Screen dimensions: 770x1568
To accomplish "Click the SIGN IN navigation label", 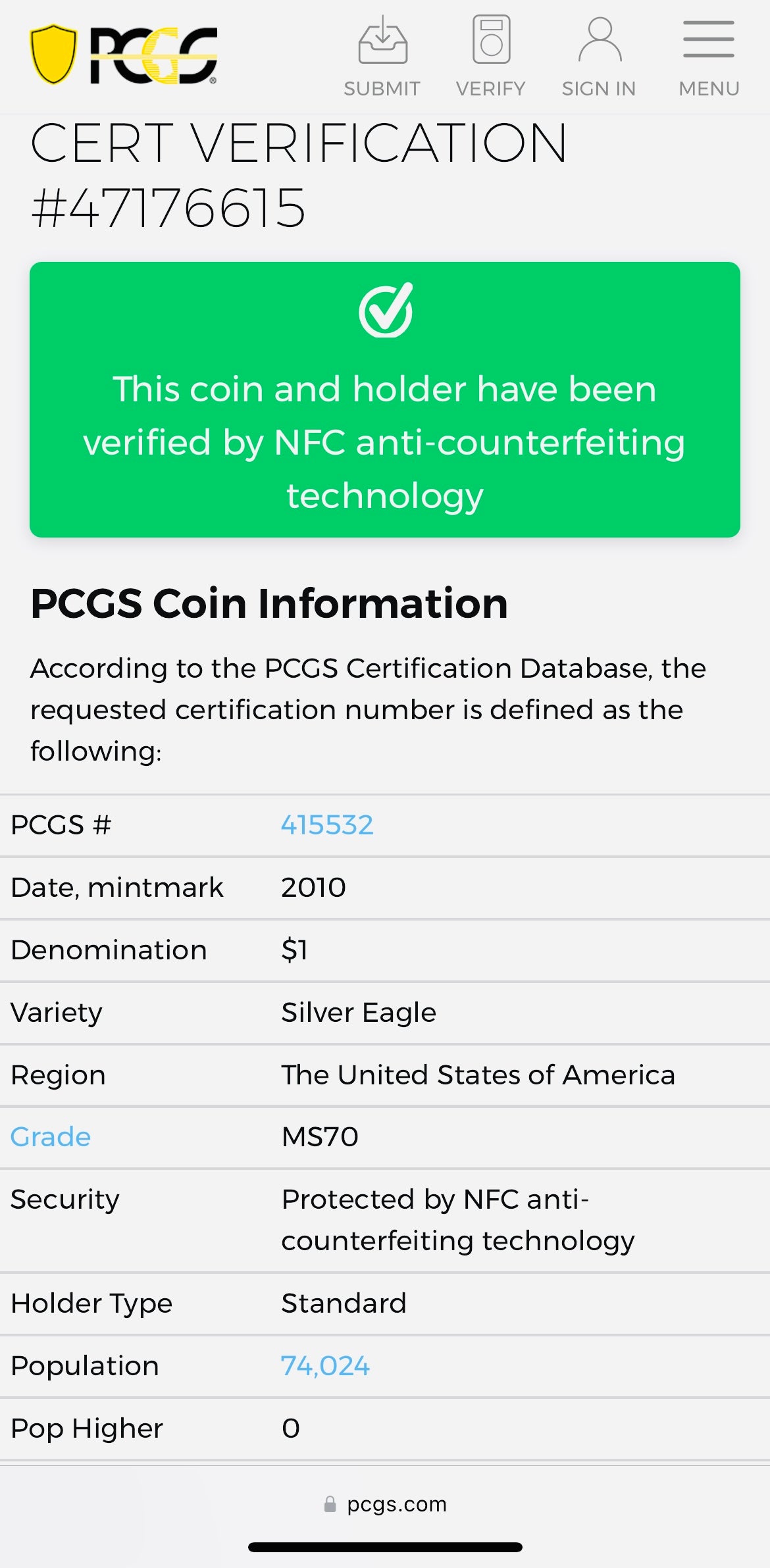I will pyautogui.click(x=598, y=88).
